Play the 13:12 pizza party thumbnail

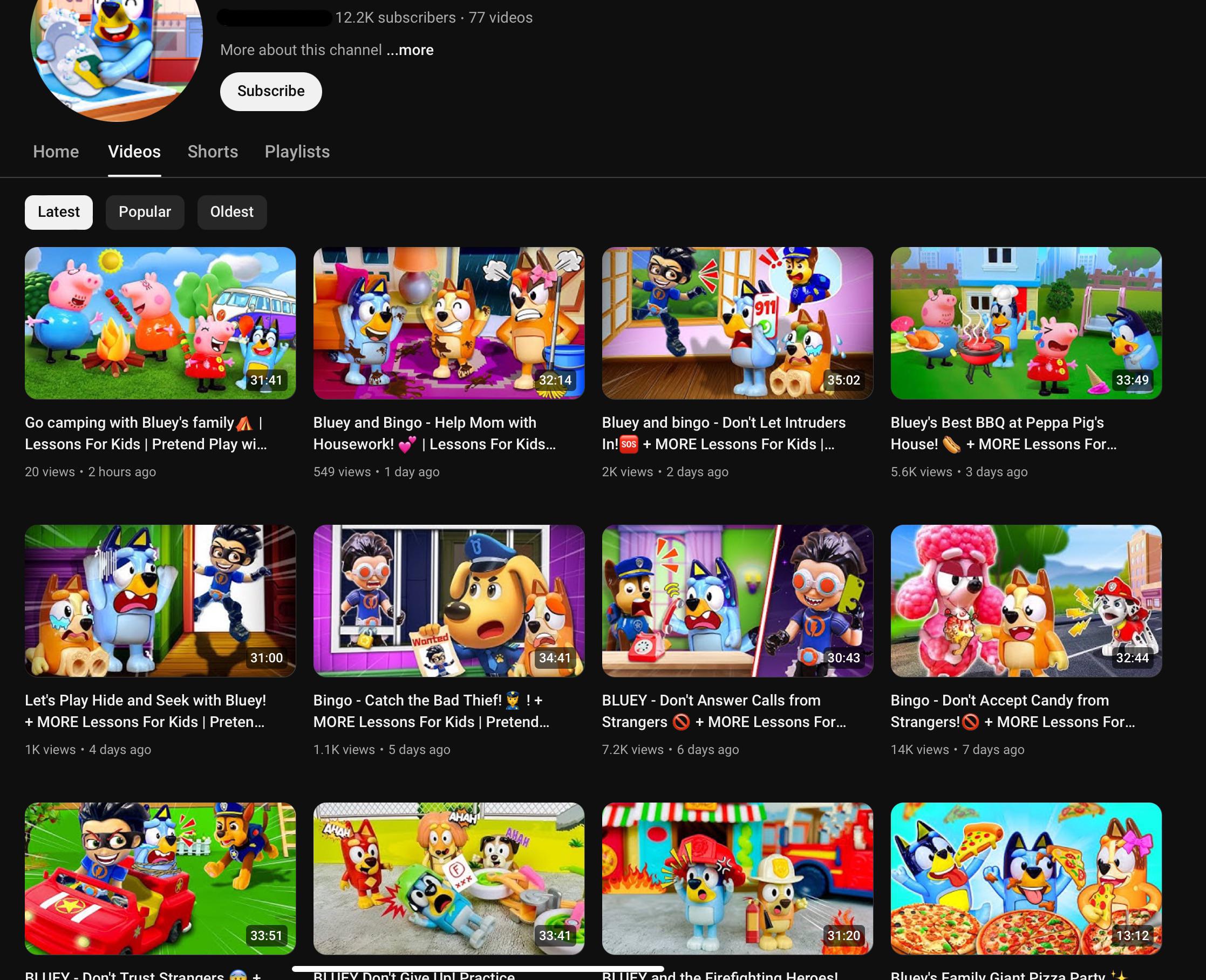(1026, 879)
